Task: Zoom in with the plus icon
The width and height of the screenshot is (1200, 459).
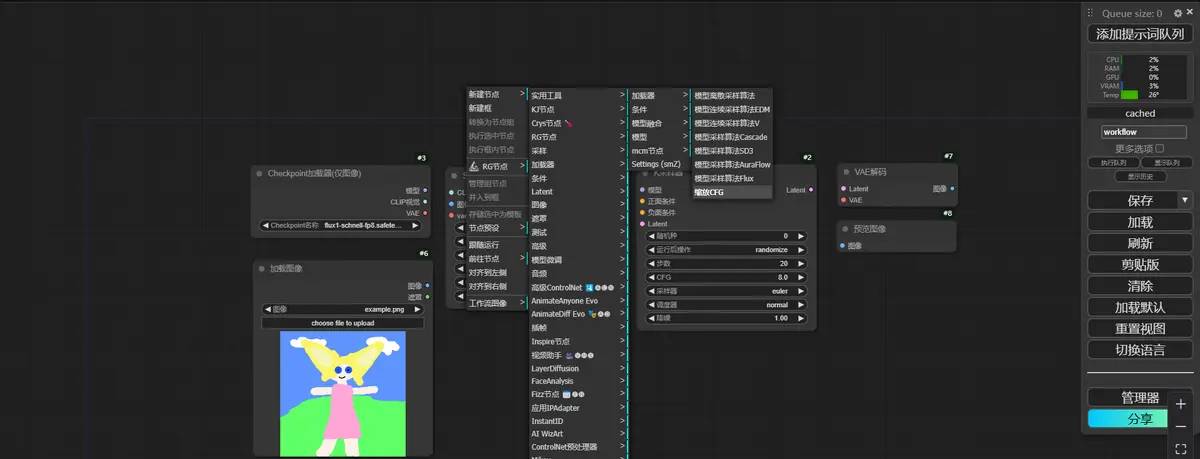Action: (1180, 404)
